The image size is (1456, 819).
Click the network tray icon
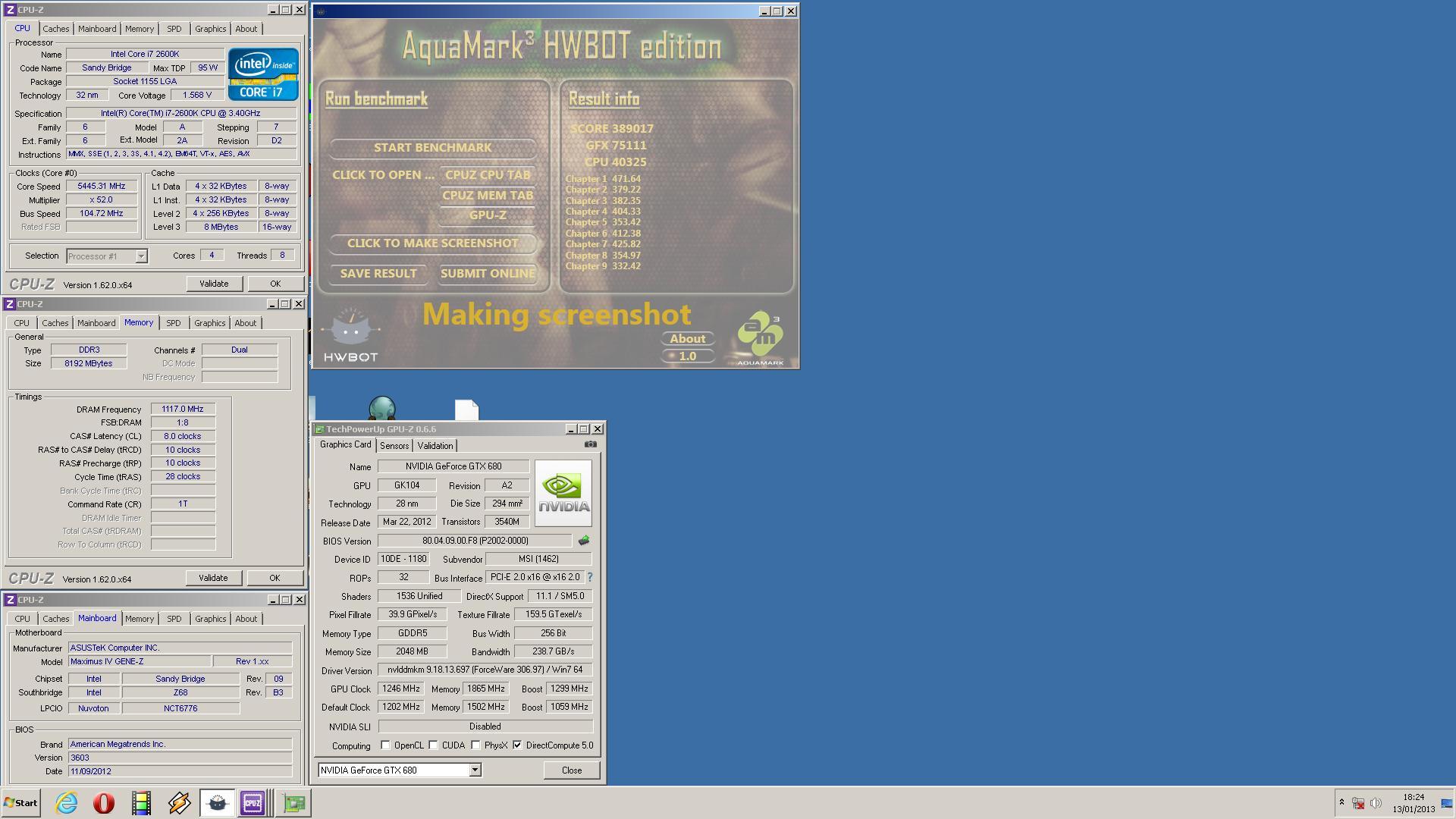(x=1358, y=803)
